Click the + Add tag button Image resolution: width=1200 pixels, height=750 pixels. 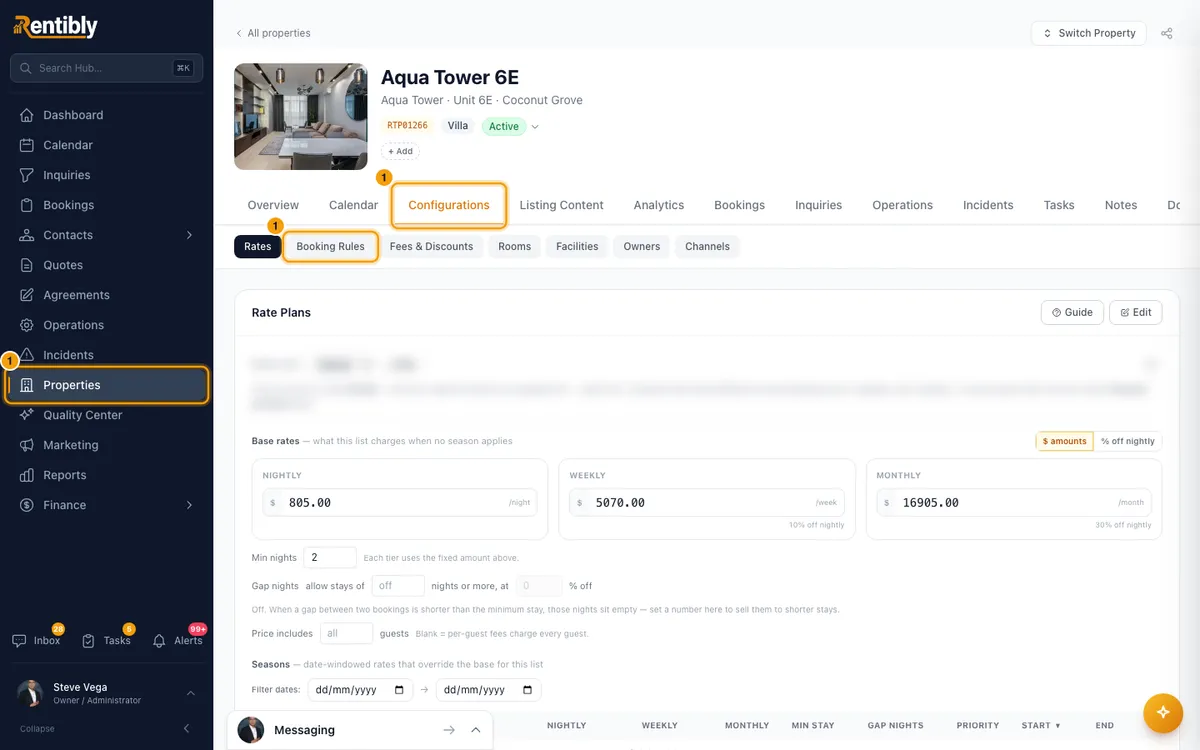click(x=400, y=152)
